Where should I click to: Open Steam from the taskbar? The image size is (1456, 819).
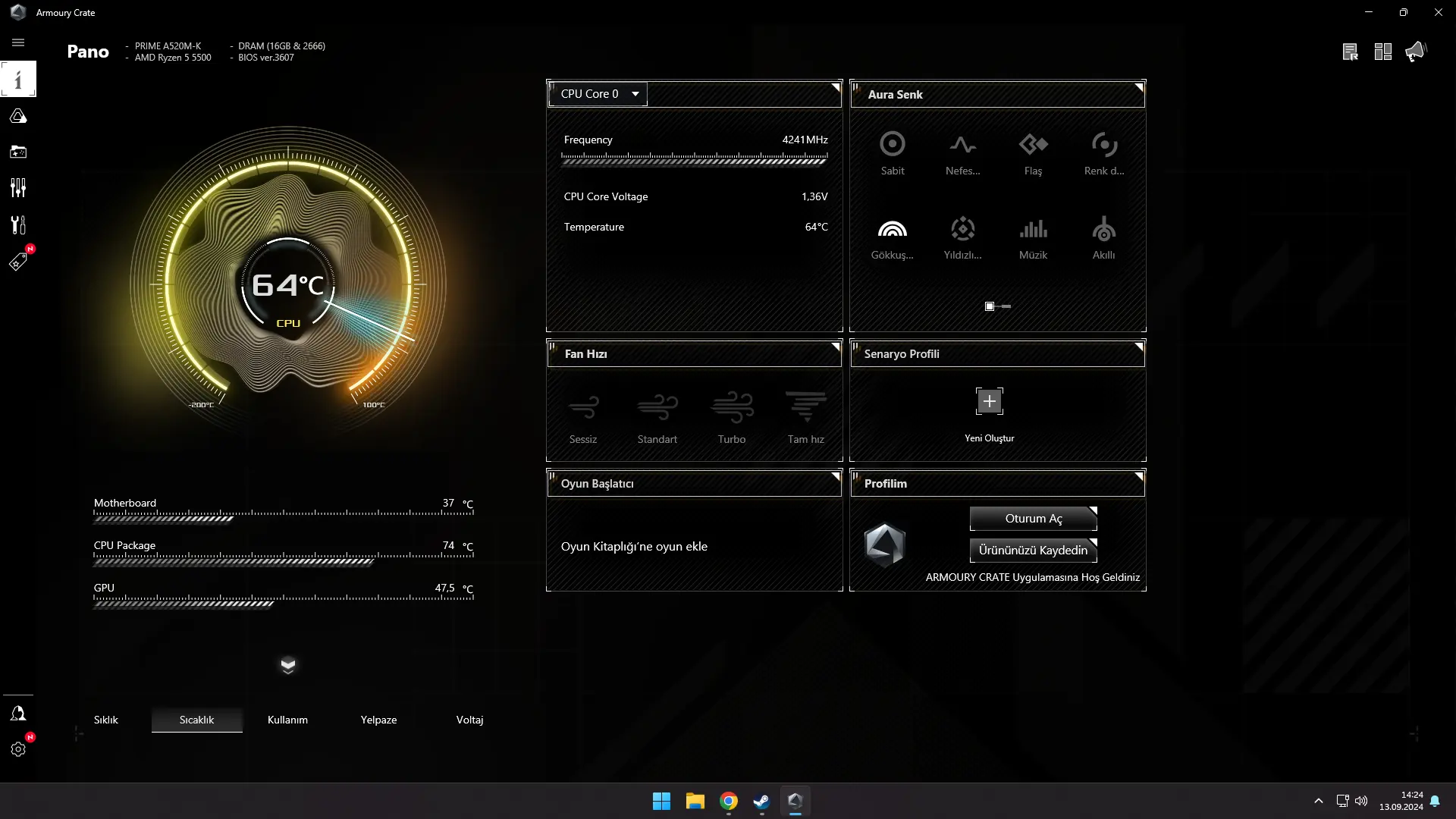click(x=761, y=801)
